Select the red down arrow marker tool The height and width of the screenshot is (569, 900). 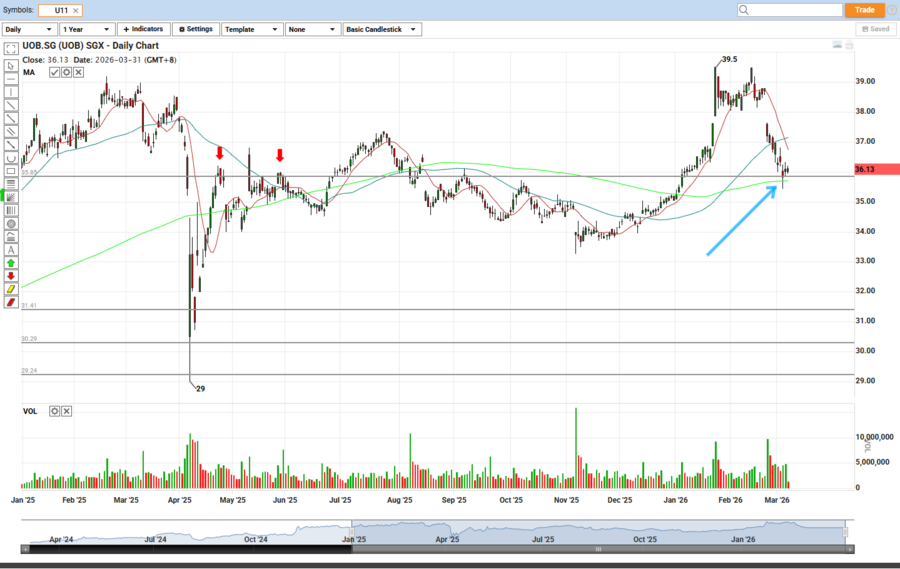[11, 275]
